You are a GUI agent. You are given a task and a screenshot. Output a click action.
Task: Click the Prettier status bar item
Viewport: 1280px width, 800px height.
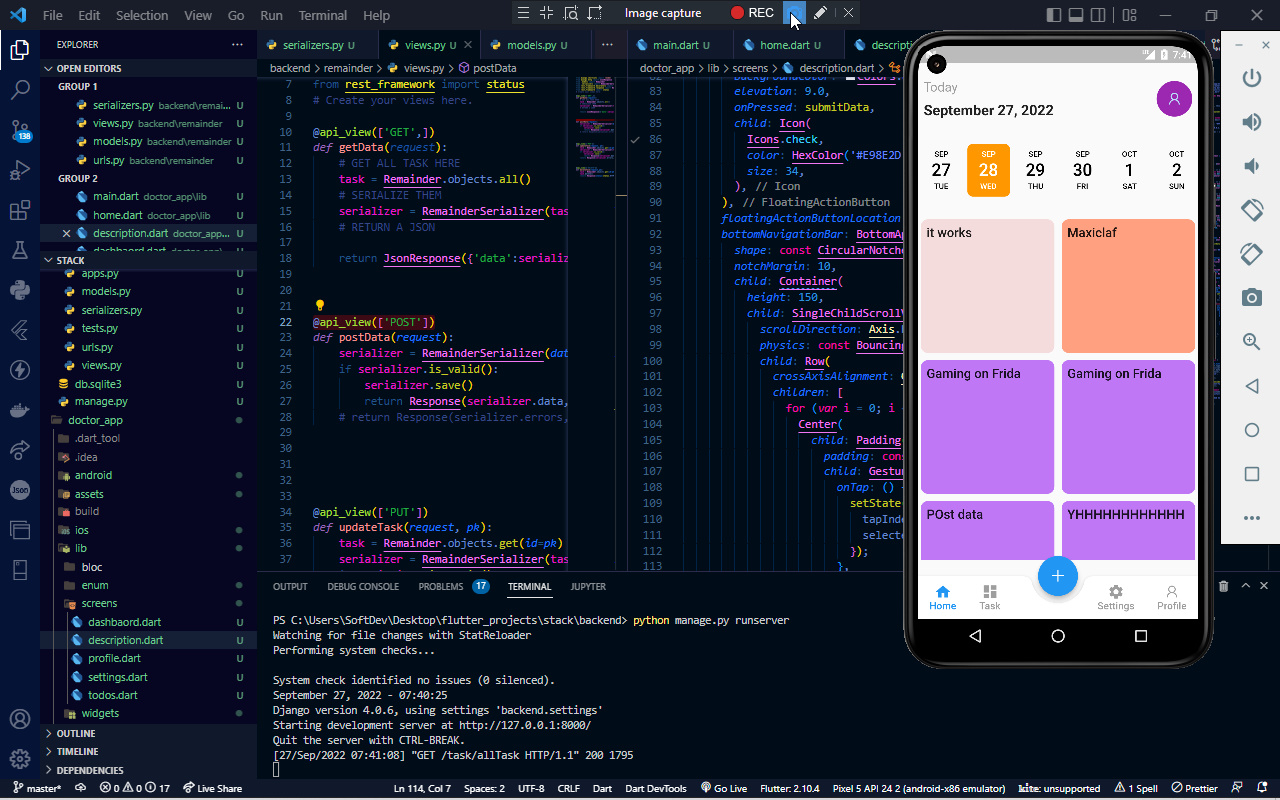coord(1195,788)
